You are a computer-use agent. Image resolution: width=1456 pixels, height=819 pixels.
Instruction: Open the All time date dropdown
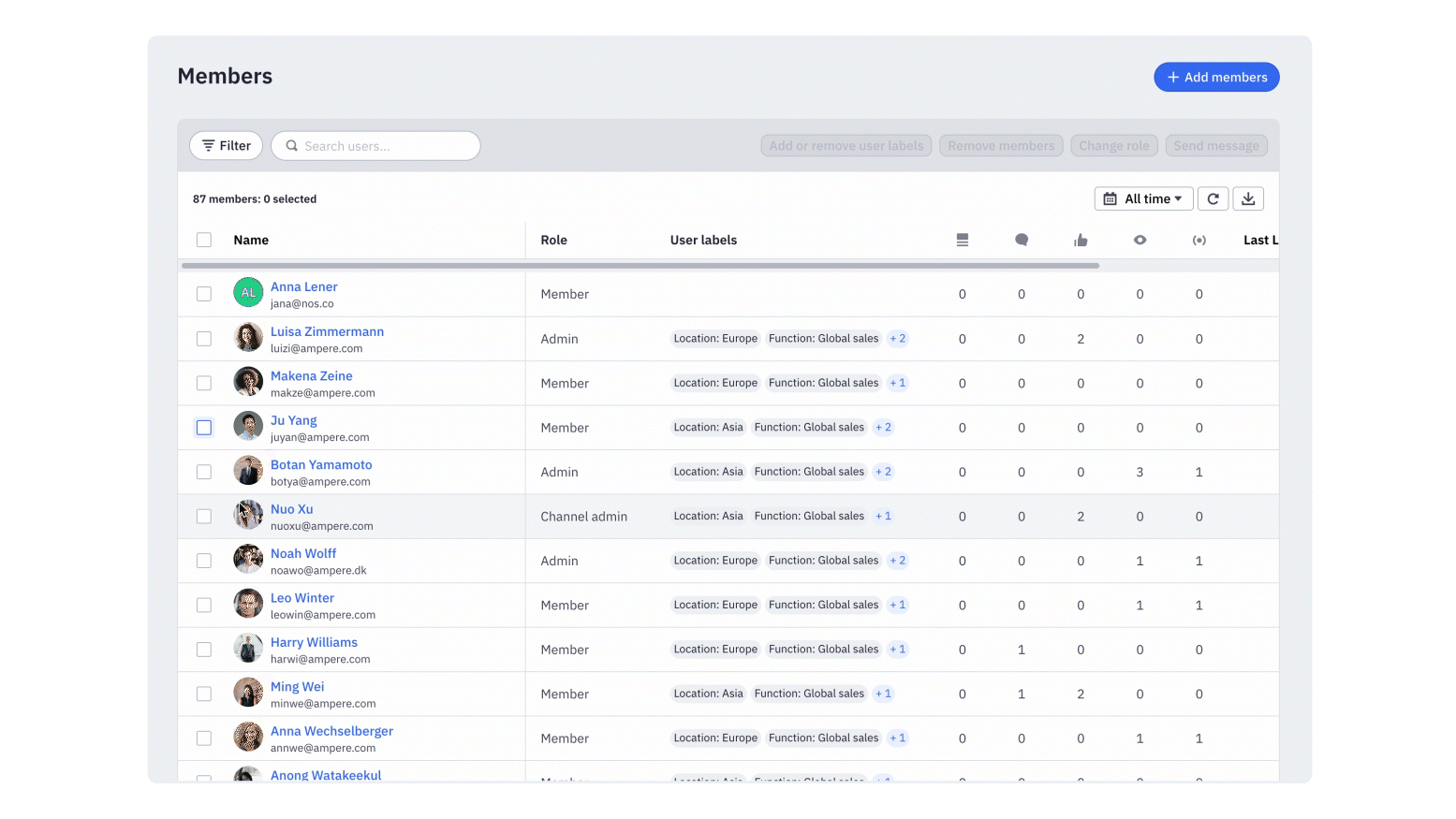(1143, 198)
